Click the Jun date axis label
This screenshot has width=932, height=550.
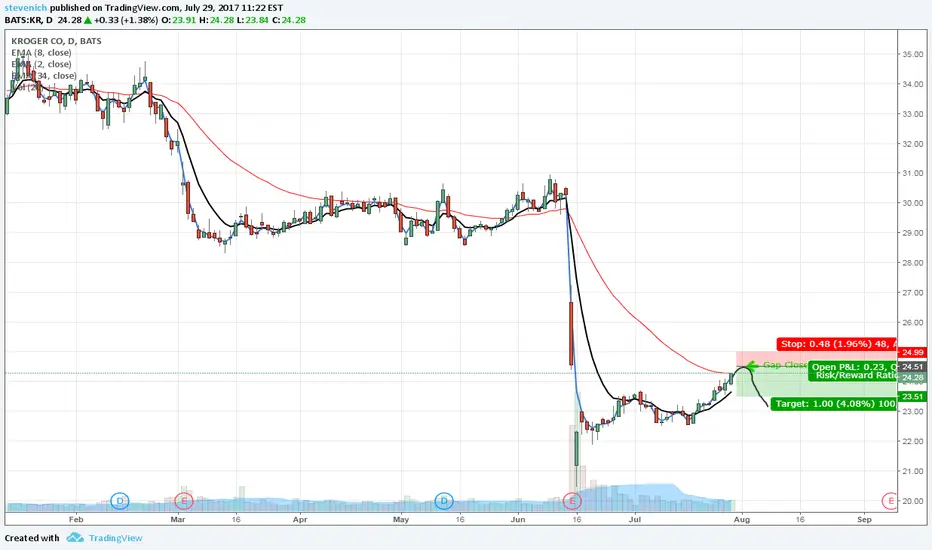(x=518, y=519)
